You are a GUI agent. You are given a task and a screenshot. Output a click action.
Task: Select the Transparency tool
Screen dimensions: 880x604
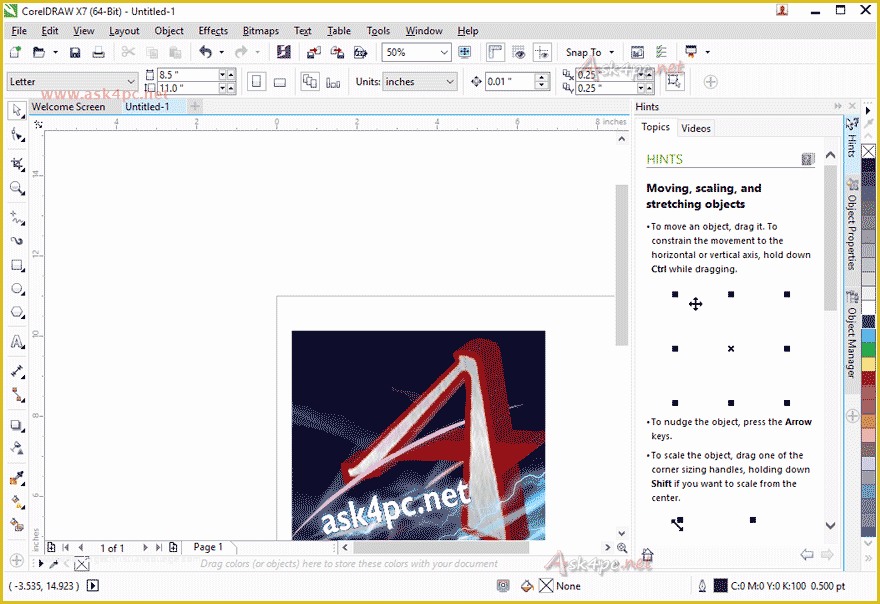click(x=17, y=449)
